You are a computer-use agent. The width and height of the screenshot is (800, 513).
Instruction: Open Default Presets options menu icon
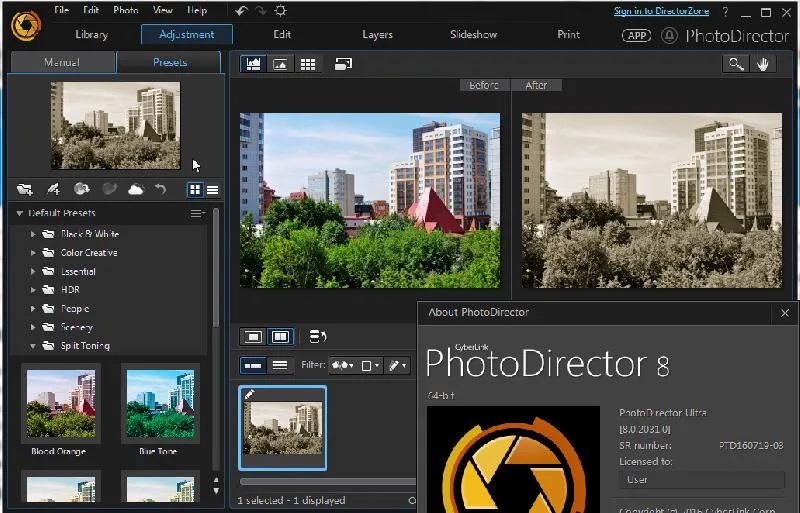click(197, 213)
